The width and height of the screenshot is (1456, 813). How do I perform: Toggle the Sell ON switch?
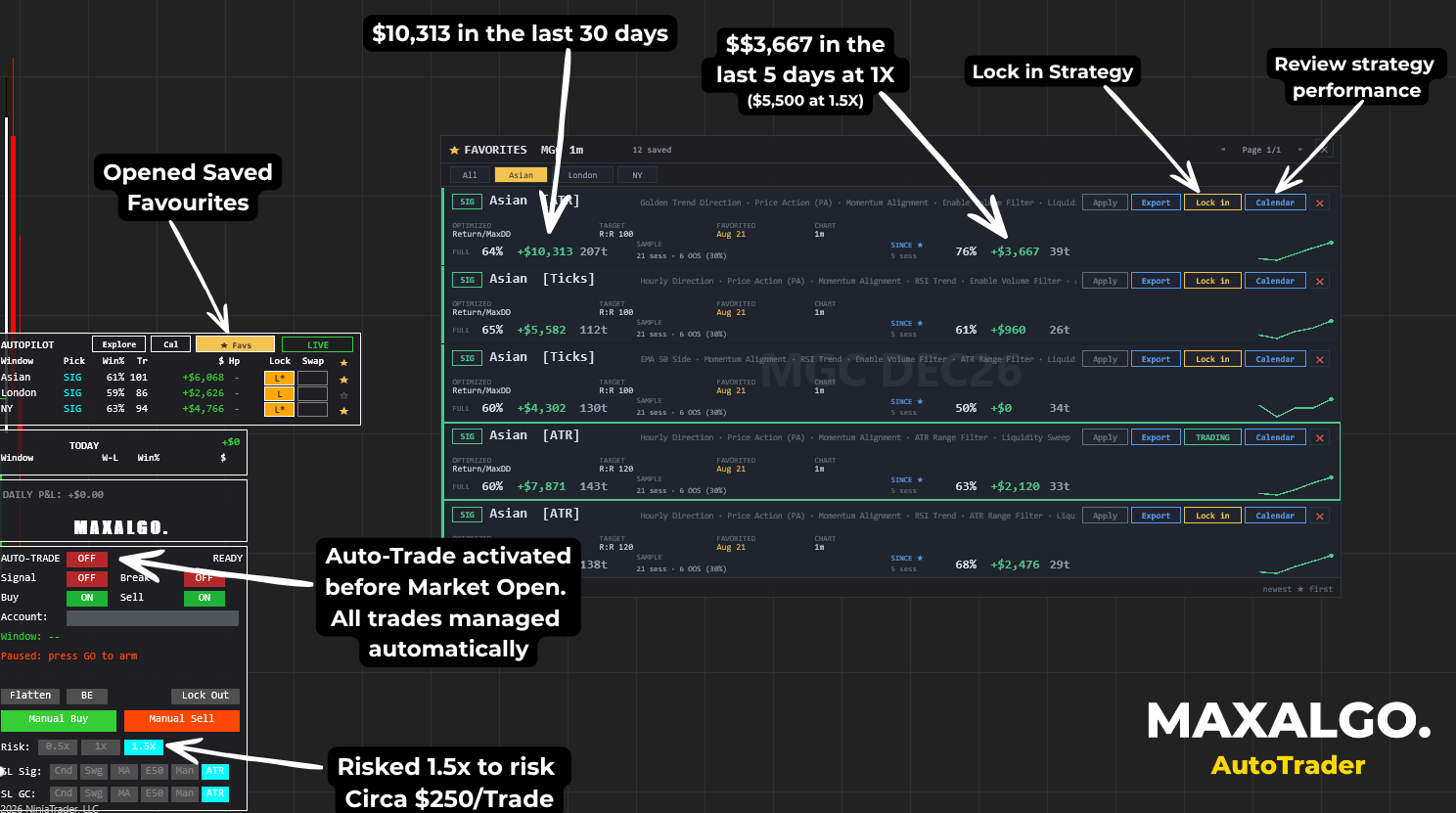pyautogui.click(x=205, y=598)
